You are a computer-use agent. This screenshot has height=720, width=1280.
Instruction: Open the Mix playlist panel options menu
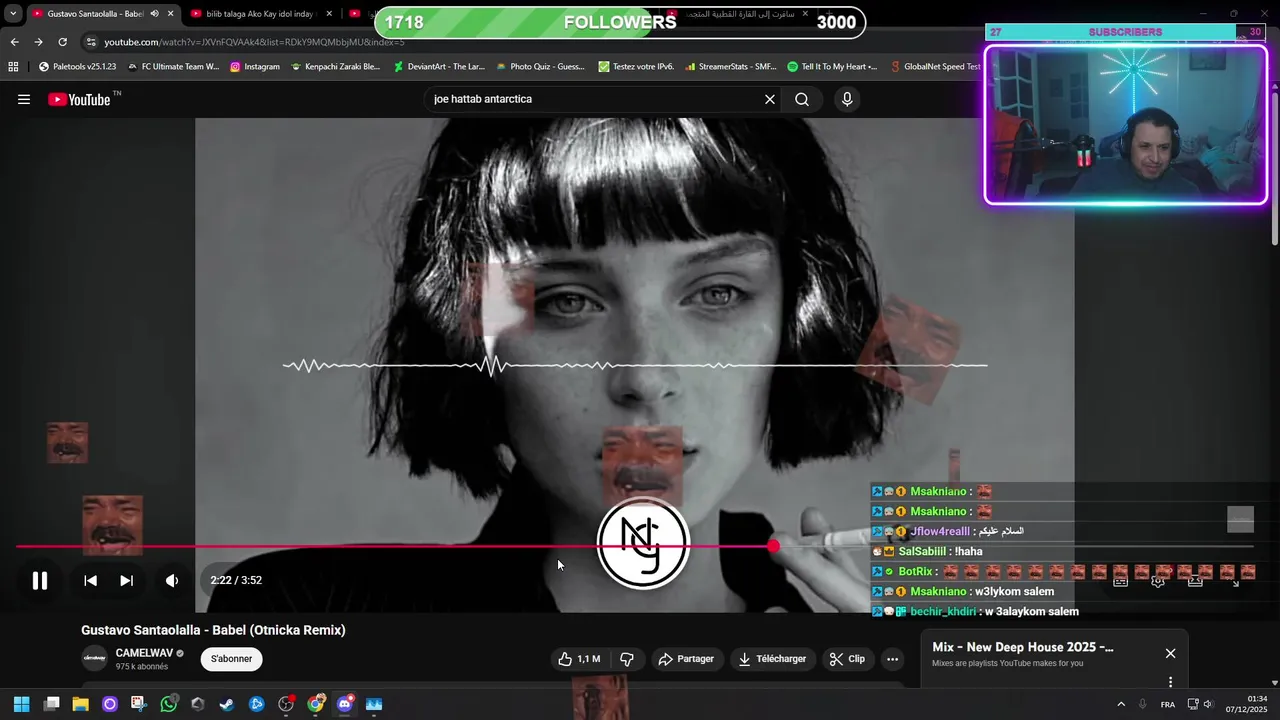1170,682
